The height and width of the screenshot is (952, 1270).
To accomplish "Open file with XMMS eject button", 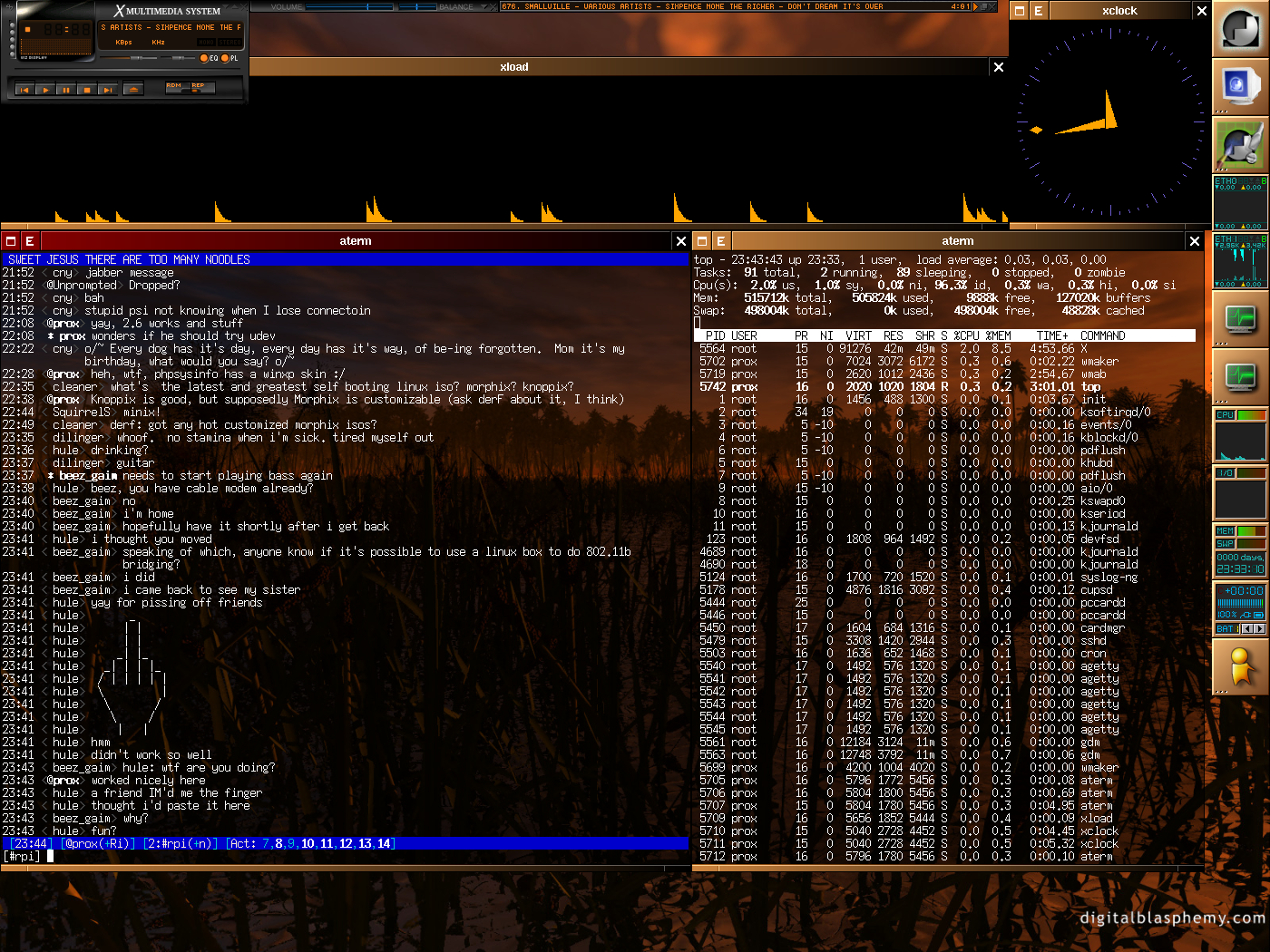I will pyautogui.click(x=133, y=90).
